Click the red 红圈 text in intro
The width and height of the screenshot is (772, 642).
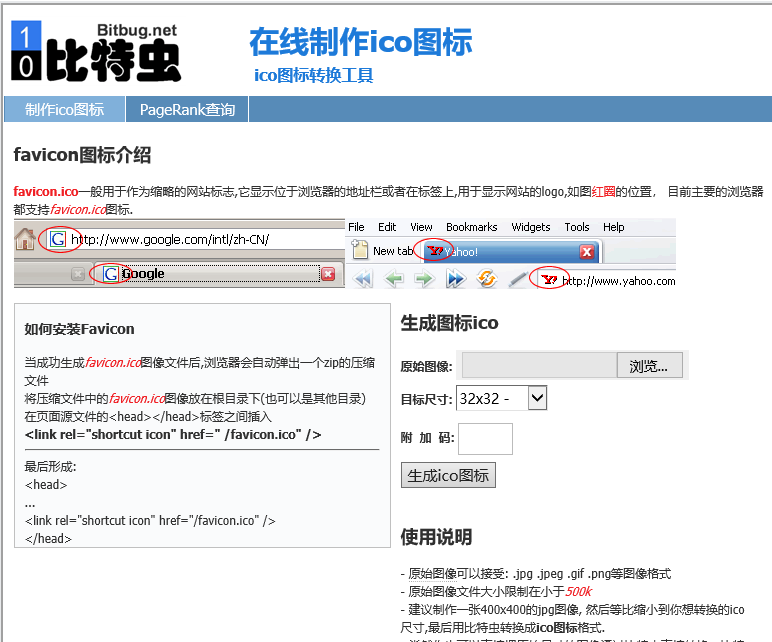tap(603, 191)
